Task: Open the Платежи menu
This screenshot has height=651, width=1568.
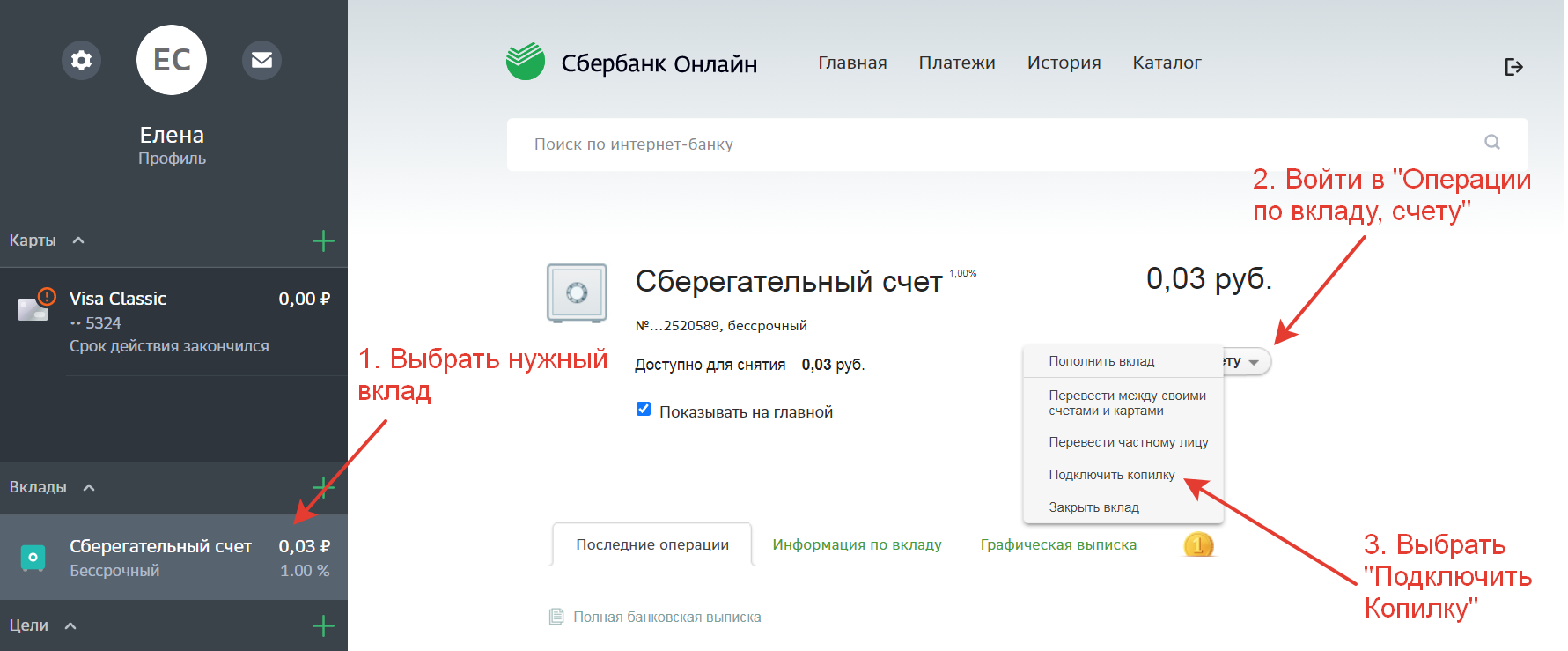Action: coord(957,63)
